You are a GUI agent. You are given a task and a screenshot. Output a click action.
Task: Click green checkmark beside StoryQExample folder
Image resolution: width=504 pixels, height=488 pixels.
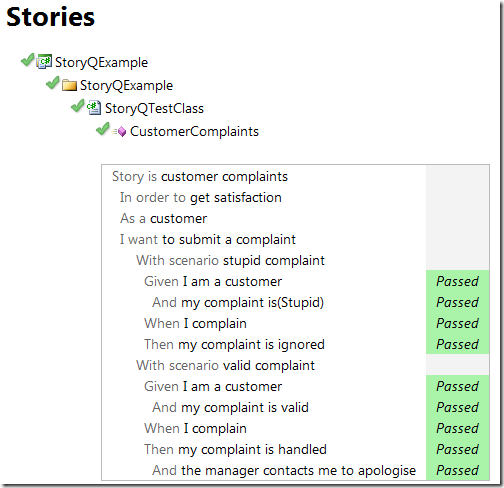(x=52, y=83)
